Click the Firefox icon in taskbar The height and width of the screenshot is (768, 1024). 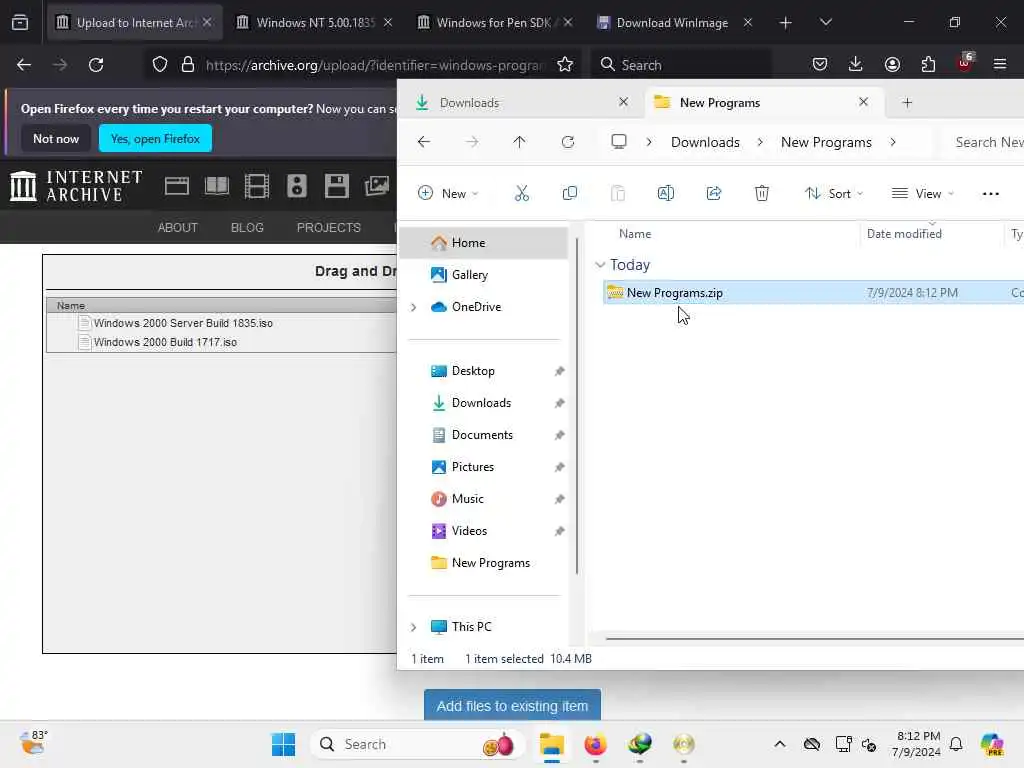[596, 744]
